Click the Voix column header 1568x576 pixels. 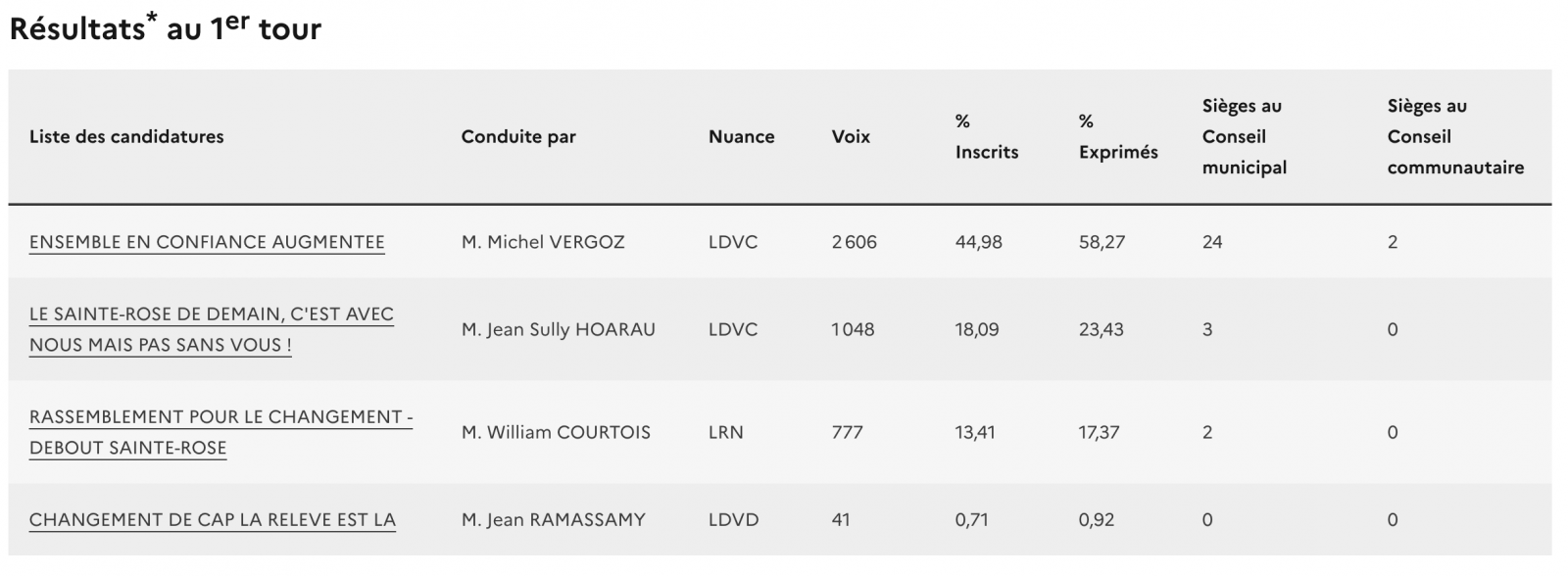pos(851,137)
